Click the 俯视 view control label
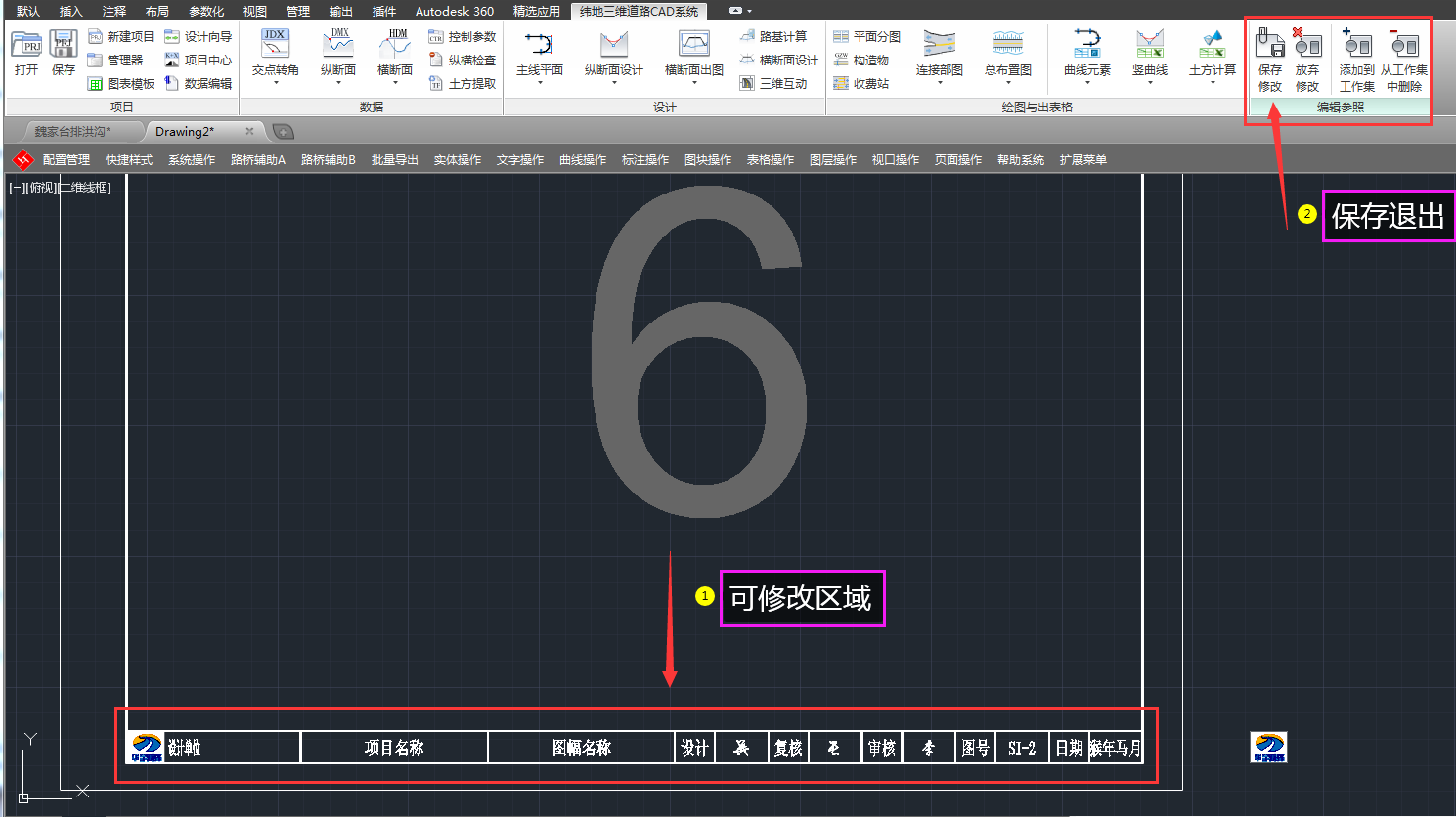This screenshot has height=817, width=1456. (42, 188)
